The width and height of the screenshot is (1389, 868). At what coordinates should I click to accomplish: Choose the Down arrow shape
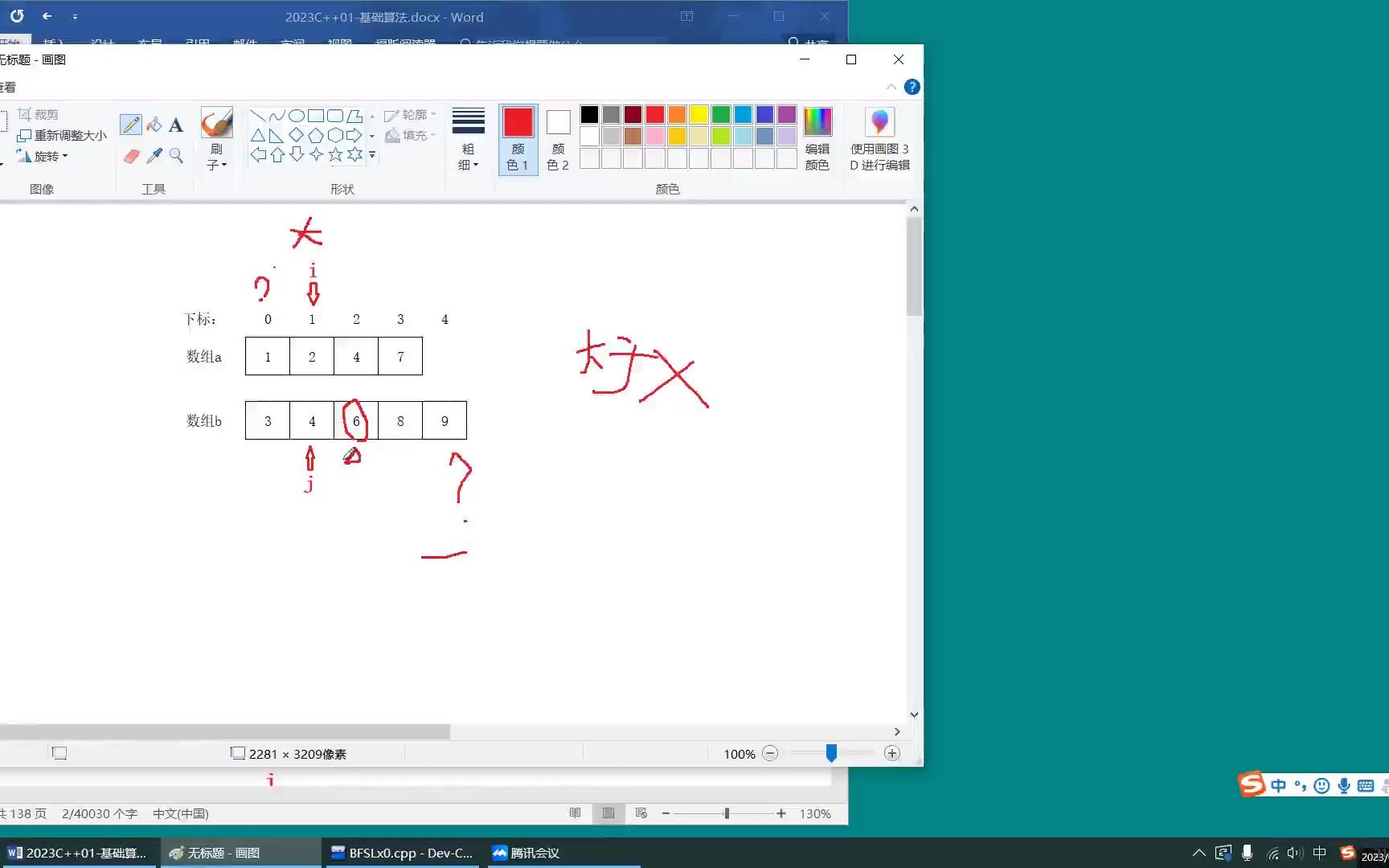point(297,154)
